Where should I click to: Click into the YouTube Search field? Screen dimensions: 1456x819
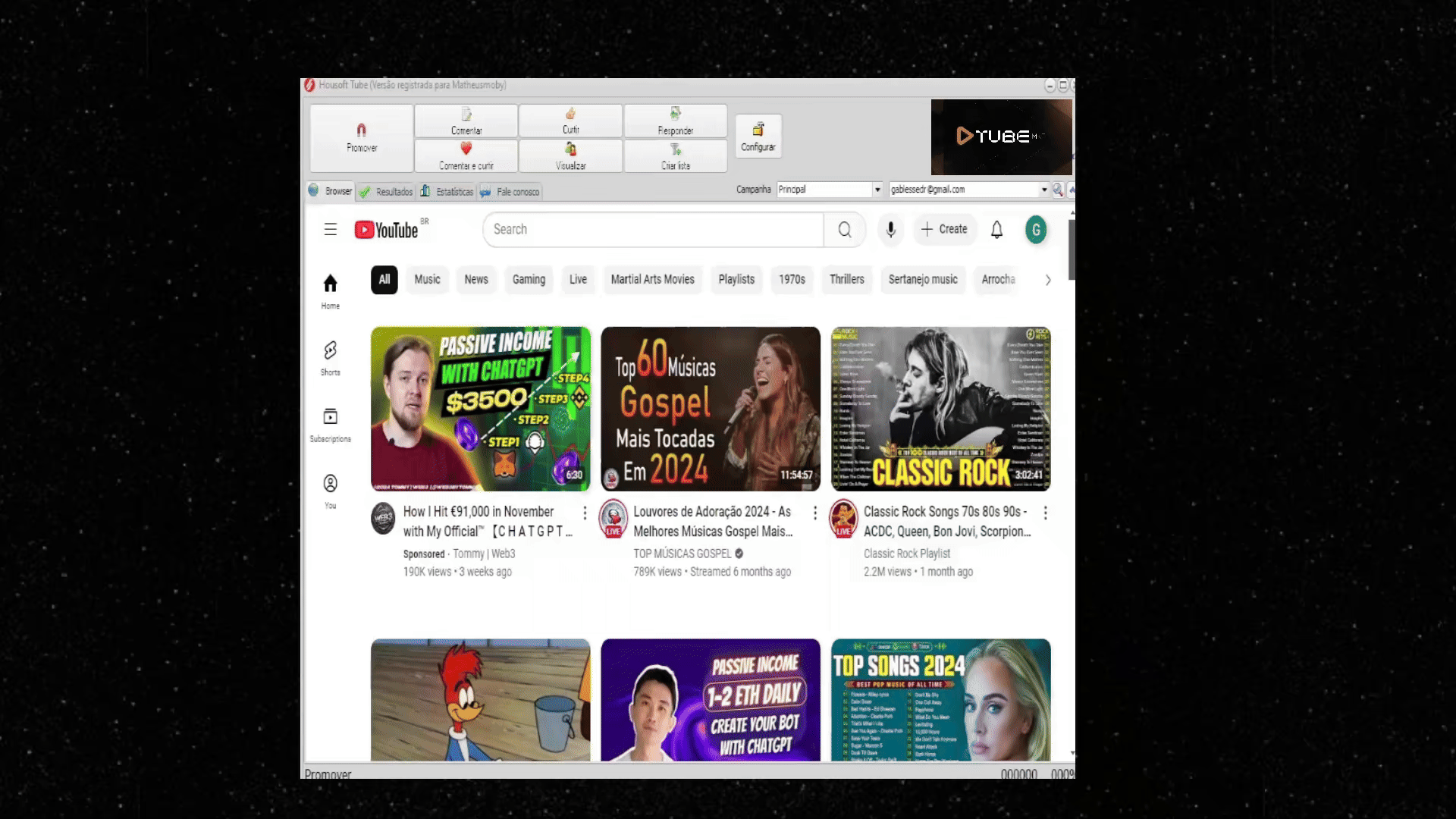point(653,230)
